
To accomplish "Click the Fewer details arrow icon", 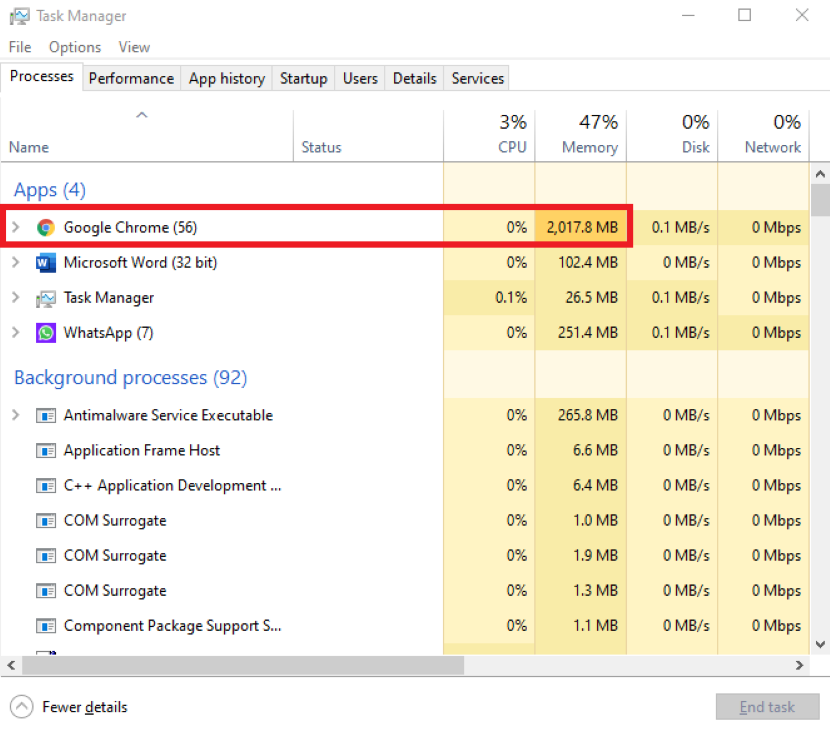I will point(21,707).
